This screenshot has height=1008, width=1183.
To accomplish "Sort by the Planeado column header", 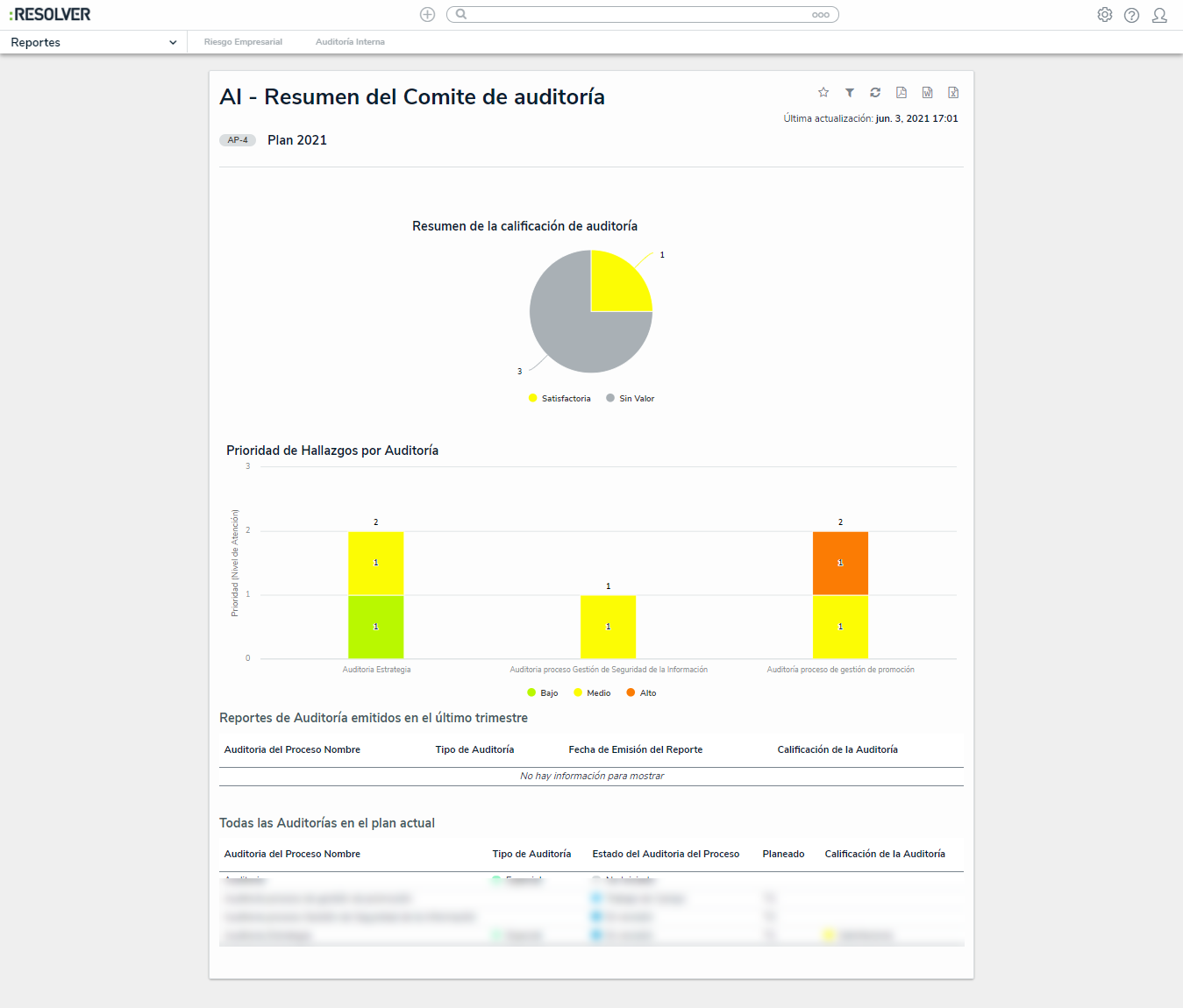I will click(783, 854).
